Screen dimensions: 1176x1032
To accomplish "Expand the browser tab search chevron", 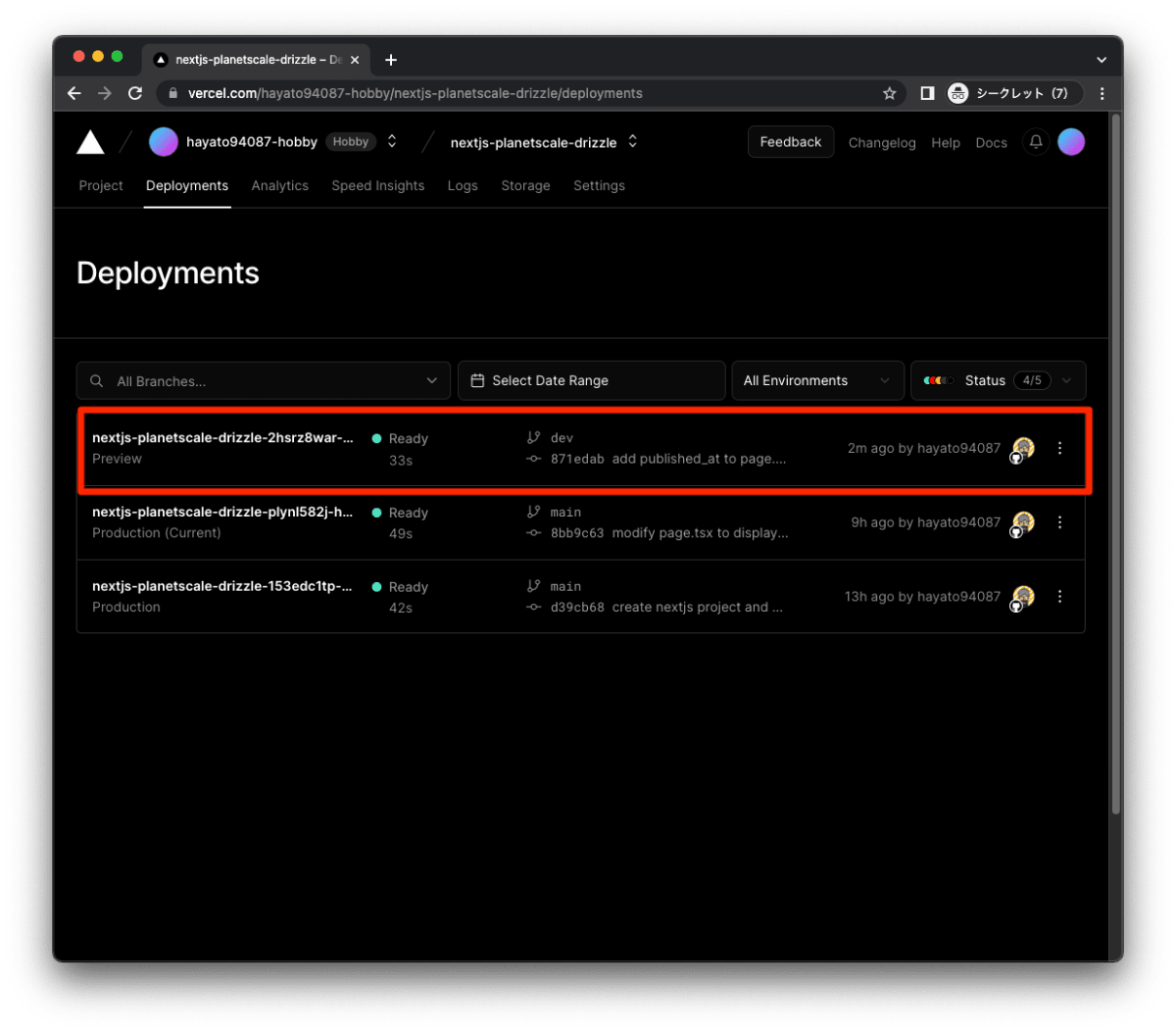I will tap(1102, 60).
